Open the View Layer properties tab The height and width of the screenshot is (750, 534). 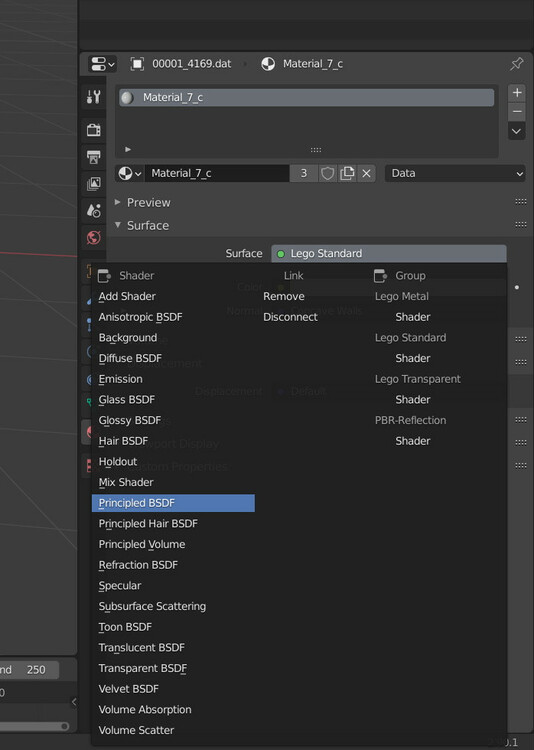(93, 184)
